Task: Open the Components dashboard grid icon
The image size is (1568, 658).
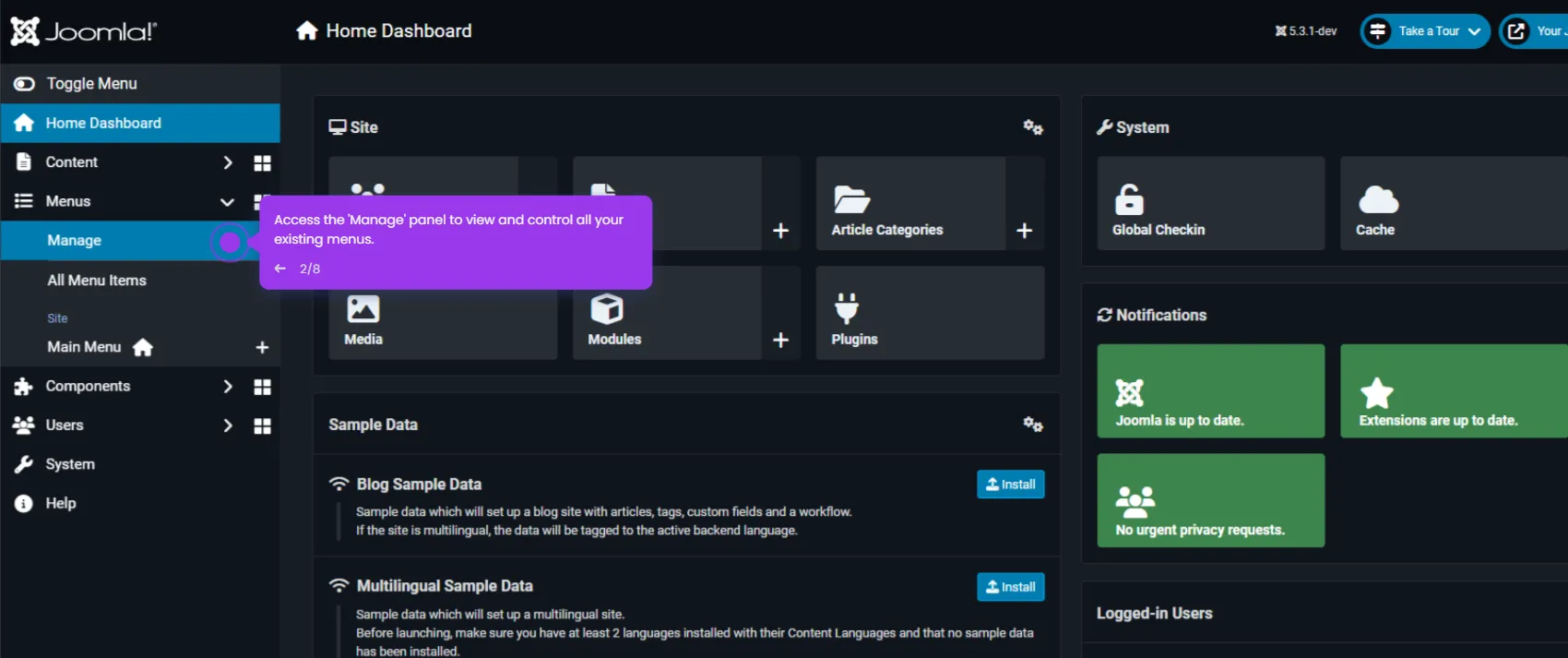Action: (263, 388)
